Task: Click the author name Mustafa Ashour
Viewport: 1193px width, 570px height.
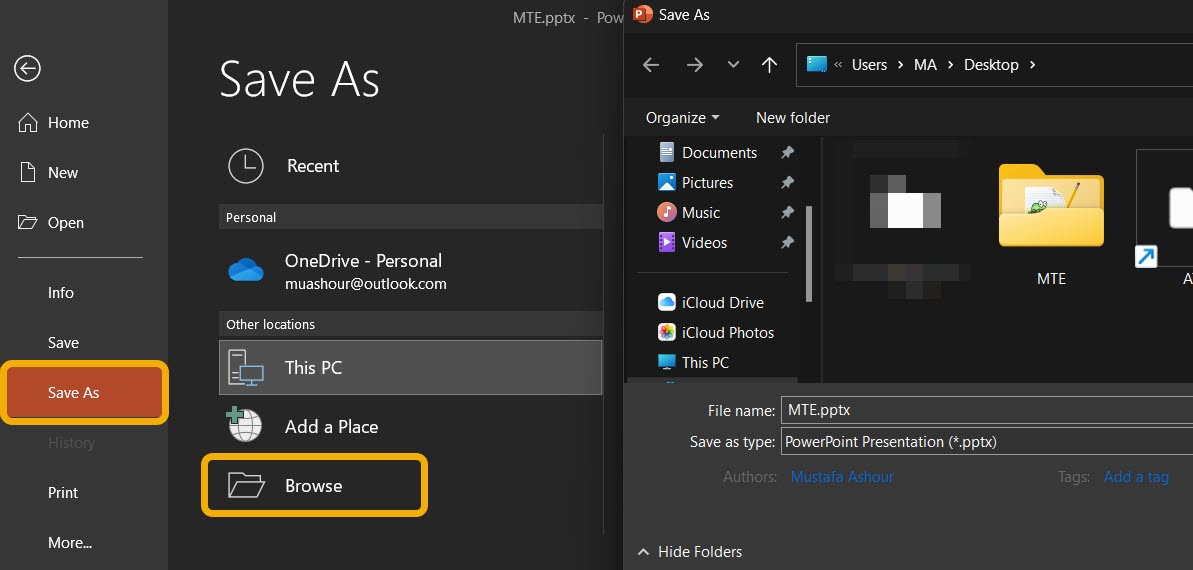Action: (x=842, y=477)
